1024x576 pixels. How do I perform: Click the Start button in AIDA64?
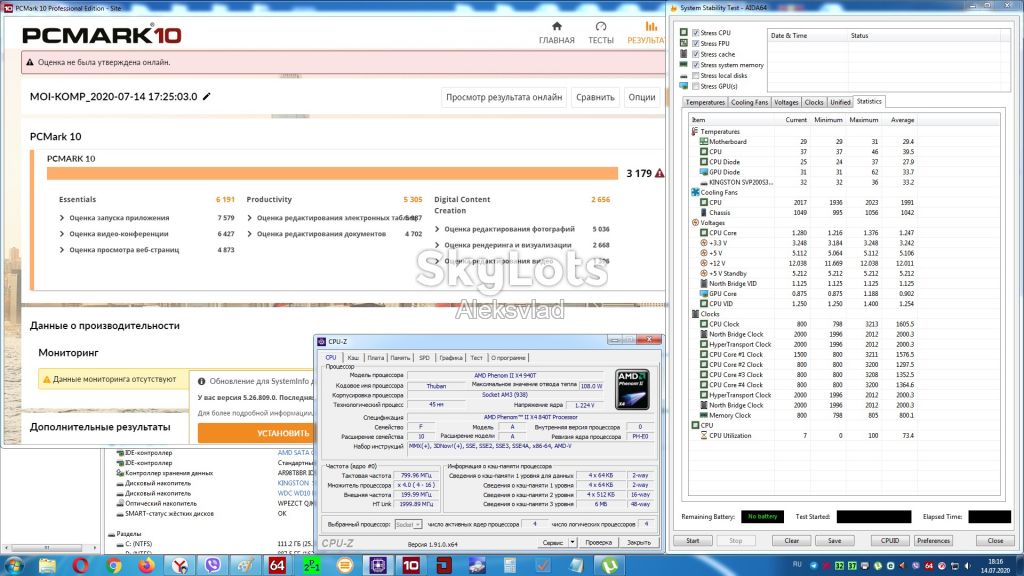coord(693,541)
